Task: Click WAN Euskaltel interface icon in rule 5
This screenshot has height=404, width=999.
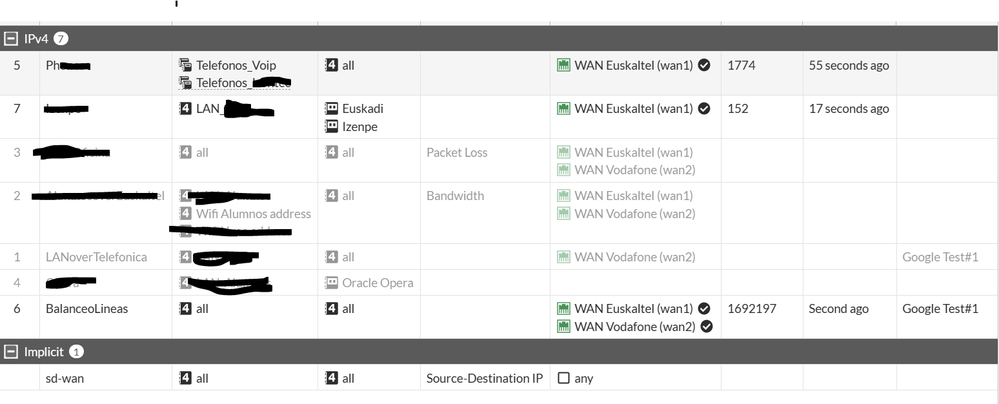Action: [564, 65]
